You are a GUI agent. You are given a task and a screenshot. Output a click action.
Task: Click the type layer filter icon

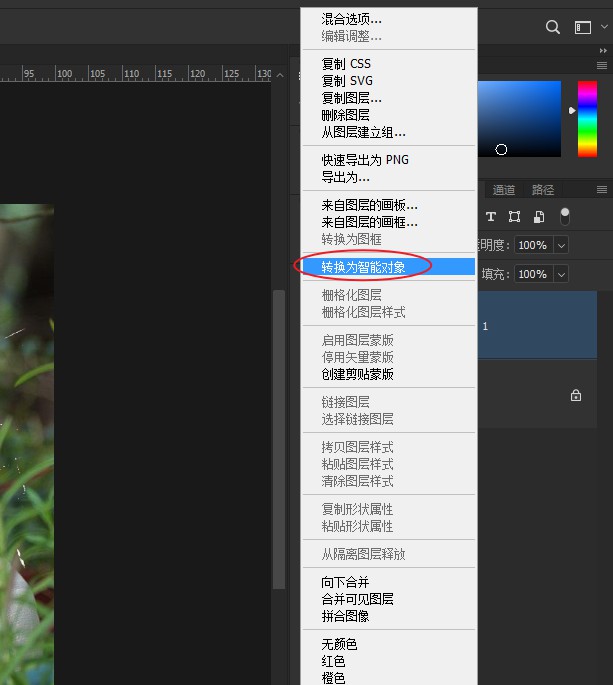point(491,217)
